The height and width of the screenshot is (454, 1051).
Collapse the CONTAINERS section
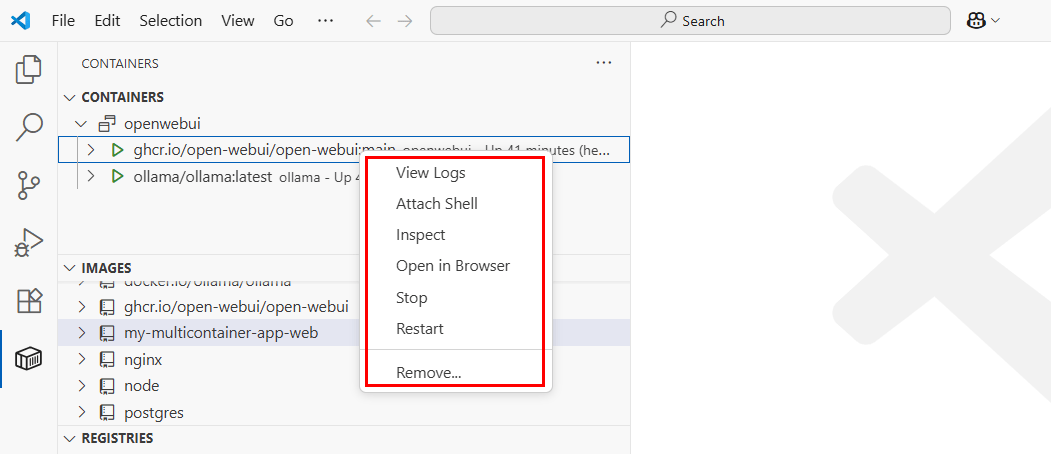pos(69,97)
